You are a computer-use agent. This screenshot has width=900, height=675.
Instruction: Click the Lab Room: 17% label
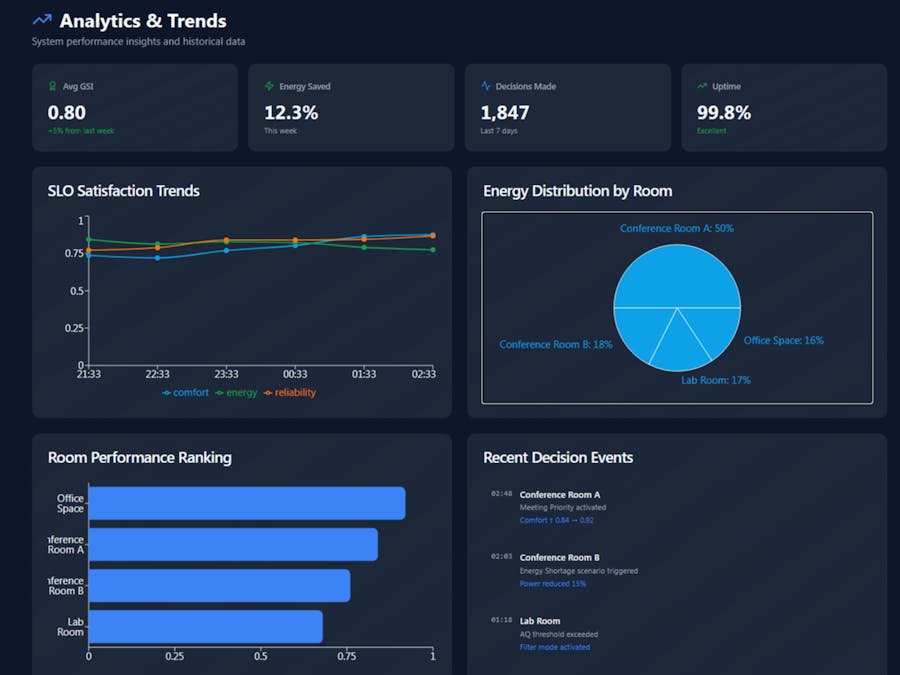point(716,380)
